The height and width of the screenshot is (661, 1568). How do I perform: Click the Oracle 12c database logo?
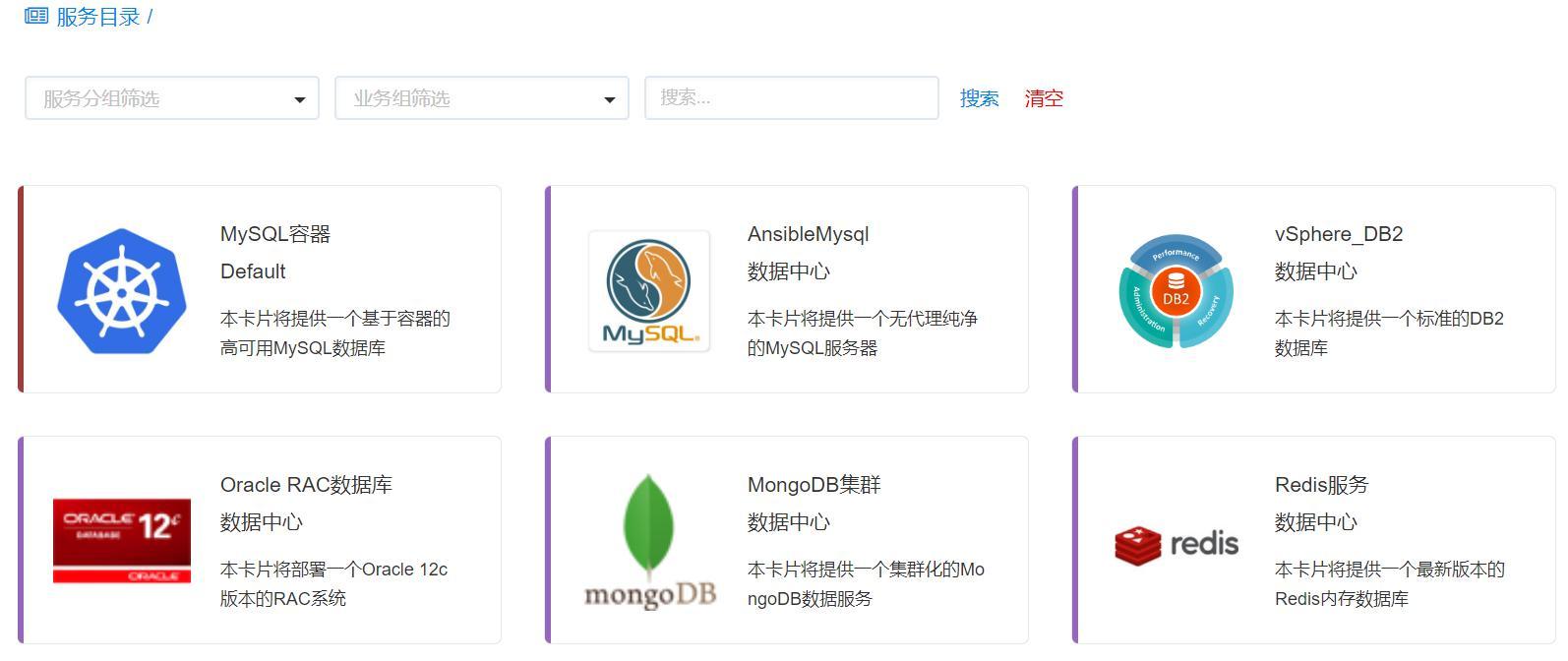122,541
